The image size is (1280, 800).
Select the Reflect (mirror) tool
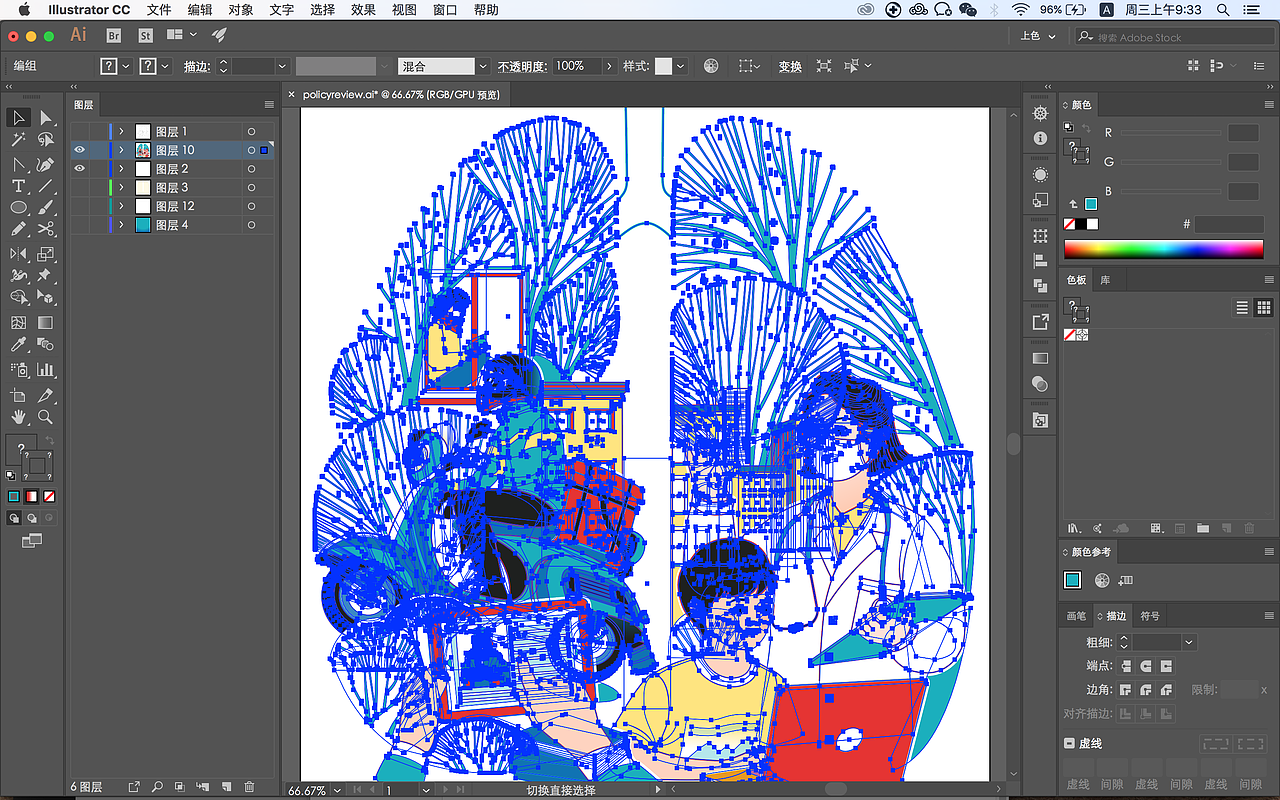point(19,254)
